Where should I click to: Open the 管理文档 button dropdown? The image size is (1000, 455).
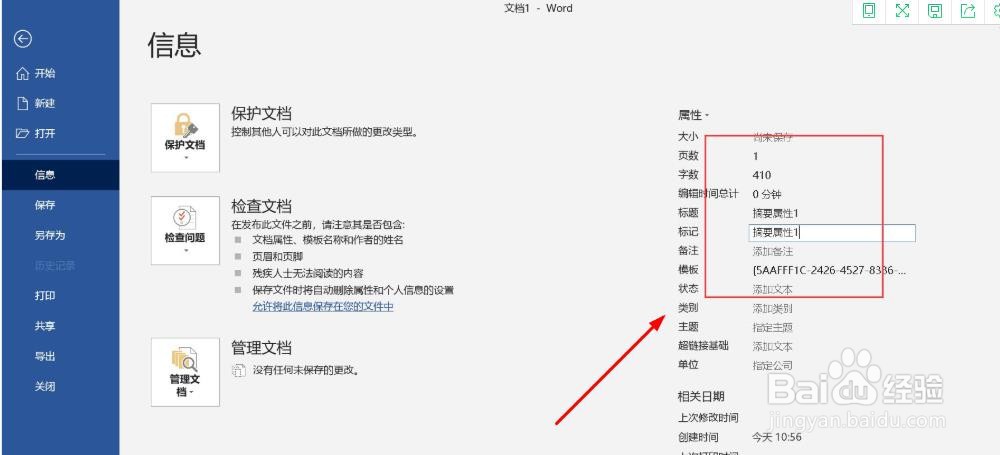coord(186,372)
